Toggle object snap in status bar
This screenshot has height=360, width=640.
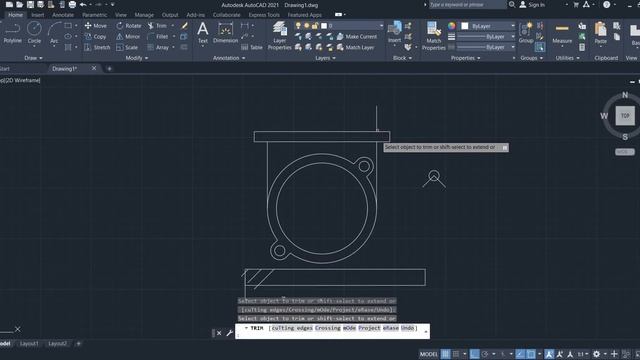coord(531,354)
